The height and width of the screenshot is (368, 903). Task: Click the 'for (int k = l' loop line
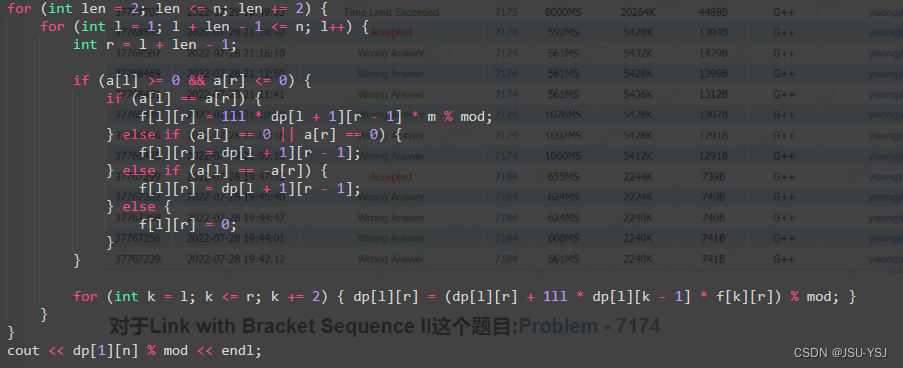pos(465,297)
